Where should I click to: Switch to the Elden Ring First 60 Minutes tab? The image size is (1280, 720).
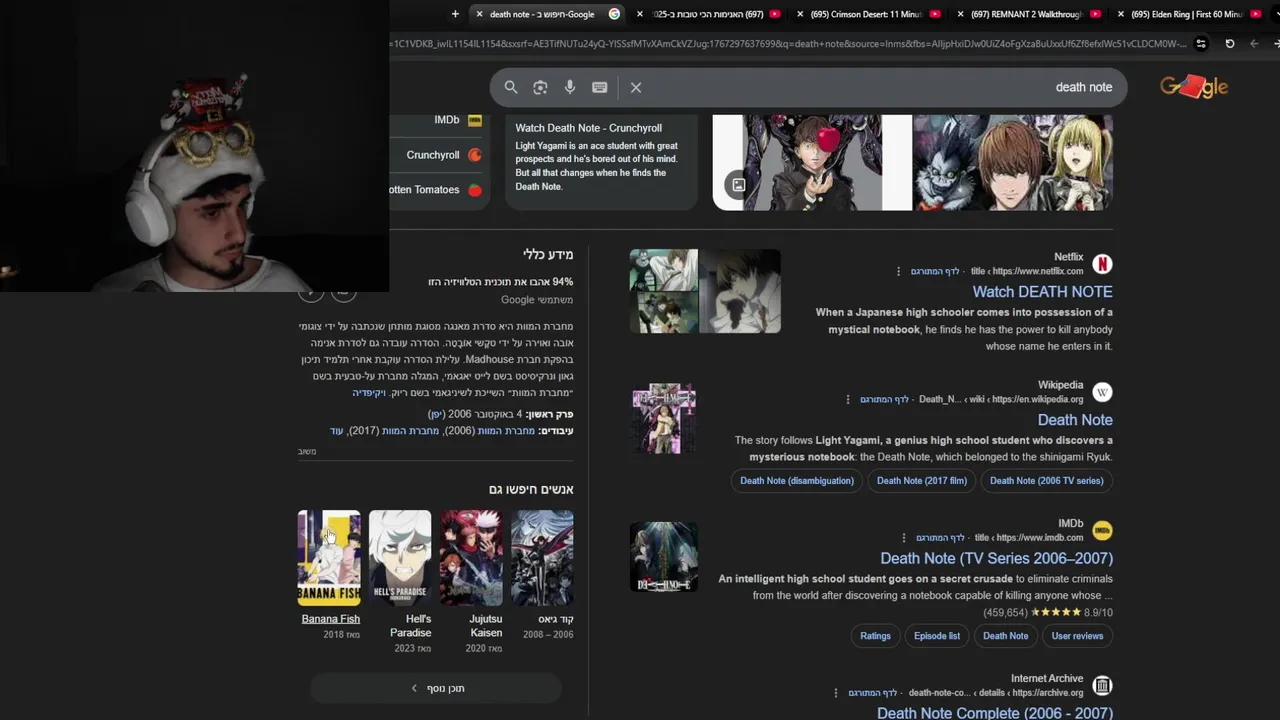1190,14
